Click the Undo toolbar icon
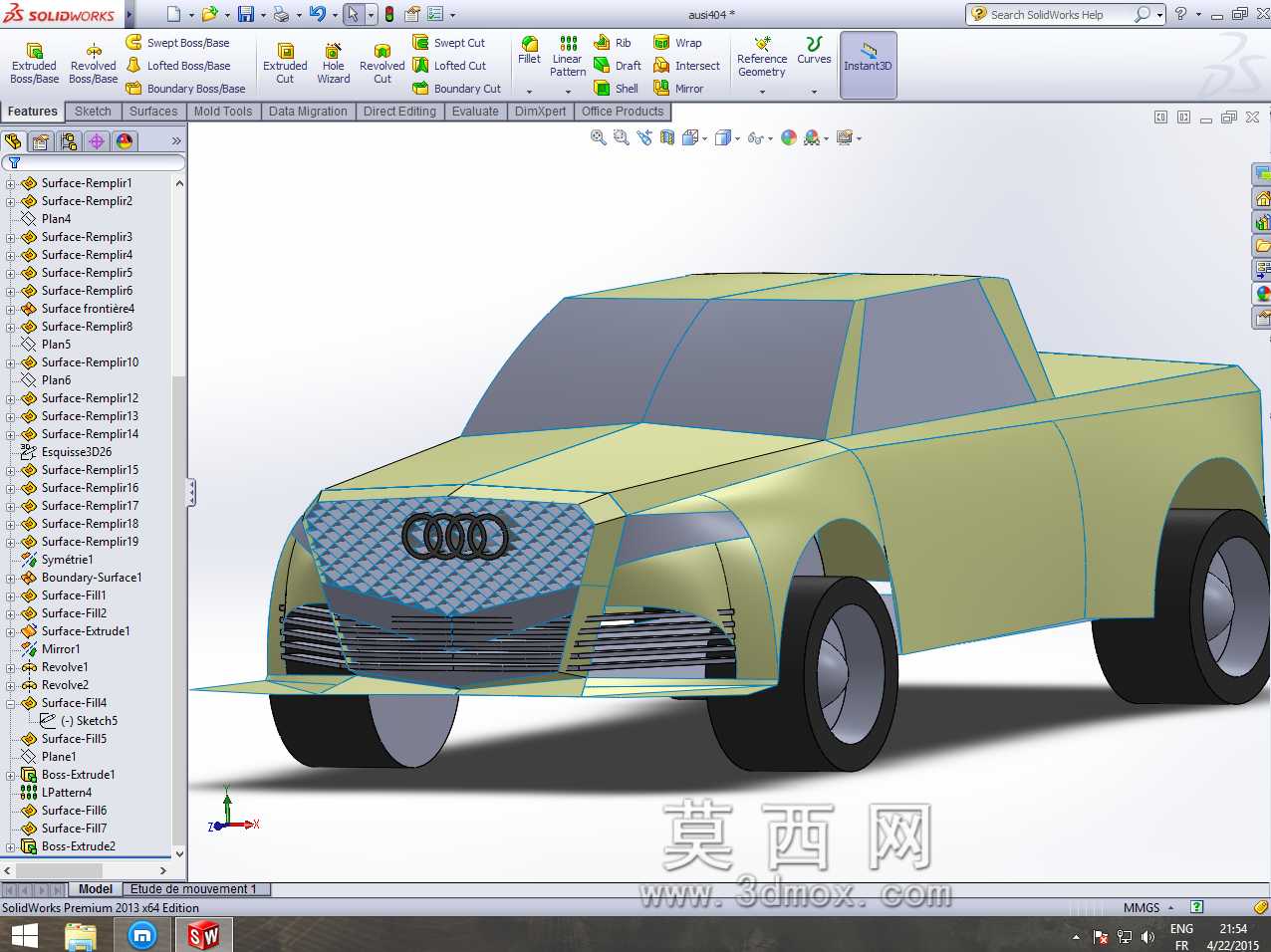The width and height of the screenshot is (1271, 952). (x=317, y=14)
